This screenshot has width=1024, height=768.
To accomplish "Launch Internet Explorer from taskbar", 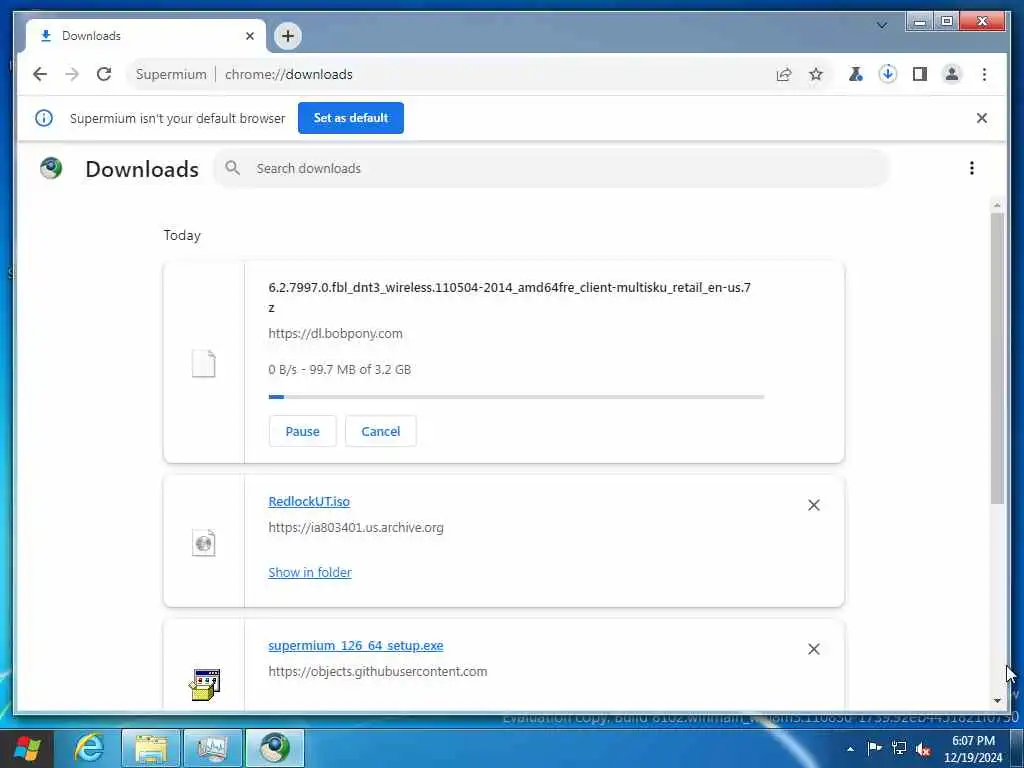I will (88, 748).
